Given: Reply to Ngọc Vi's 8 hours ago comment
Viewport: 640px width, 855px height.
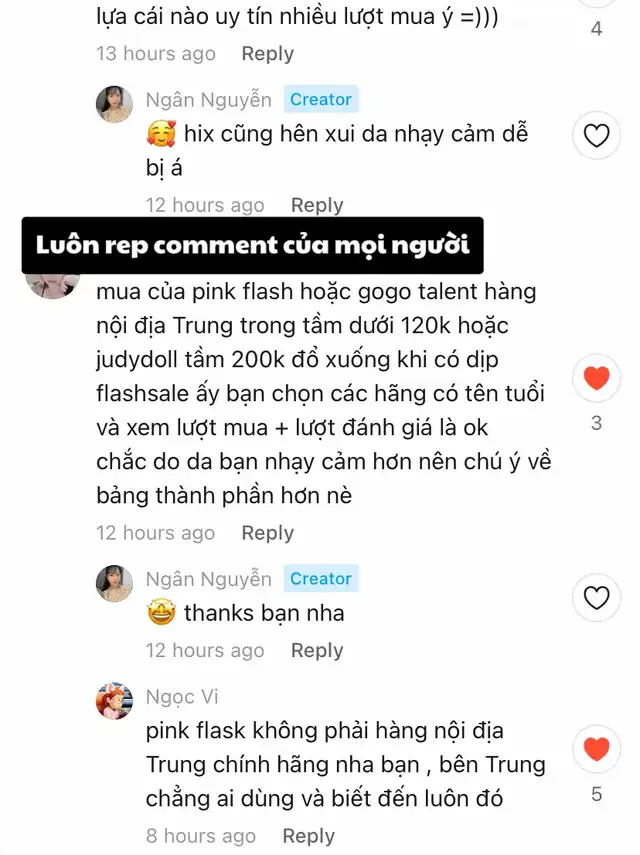Looking at the screenshot, I should [309, 836].
